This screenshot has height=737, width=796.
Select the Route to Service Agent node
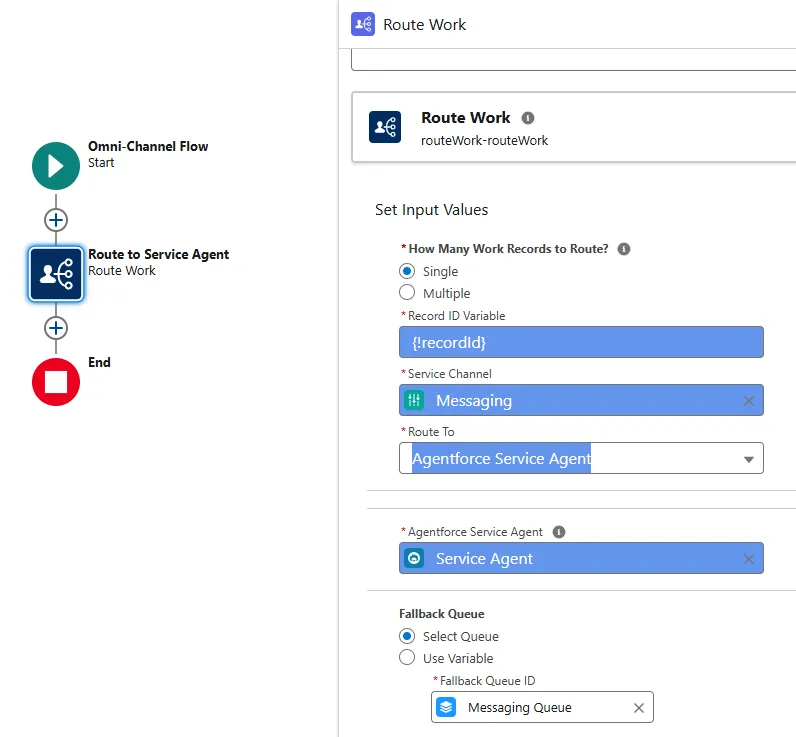(x=56, y=274)
